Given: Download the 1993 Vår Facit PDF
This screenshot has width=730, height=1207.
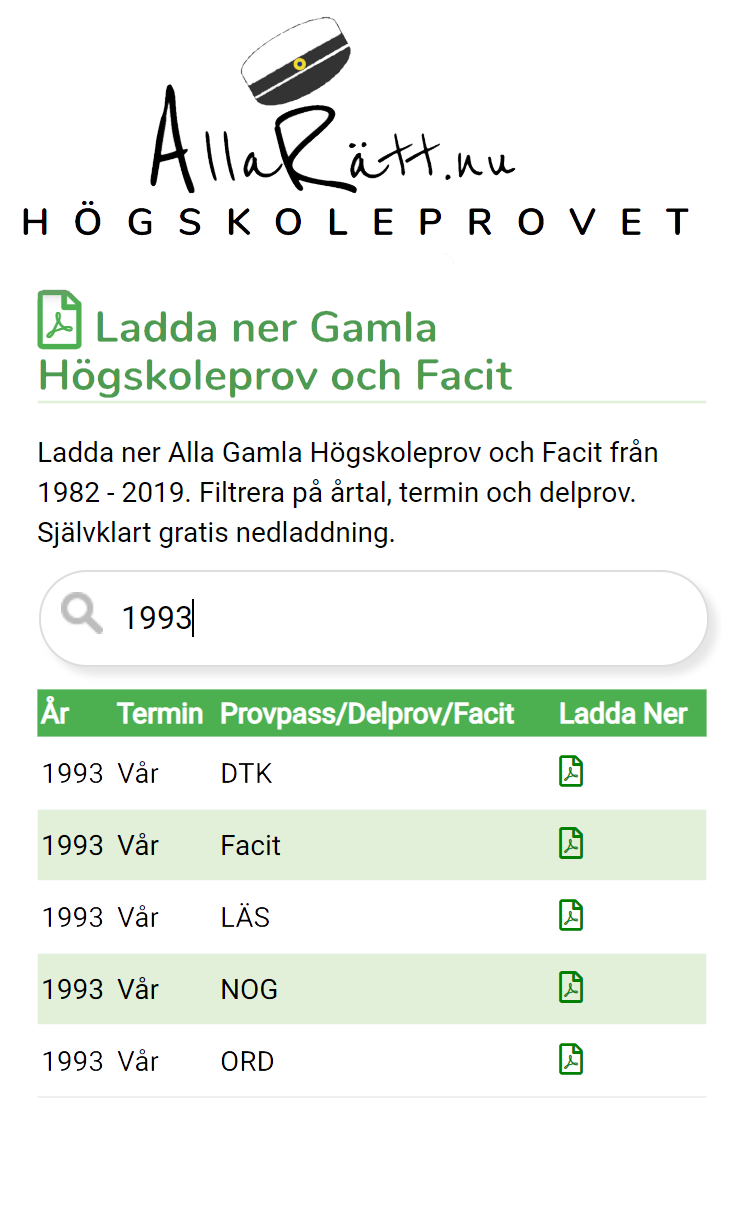Looking at the screenshot, I should 570,844.
